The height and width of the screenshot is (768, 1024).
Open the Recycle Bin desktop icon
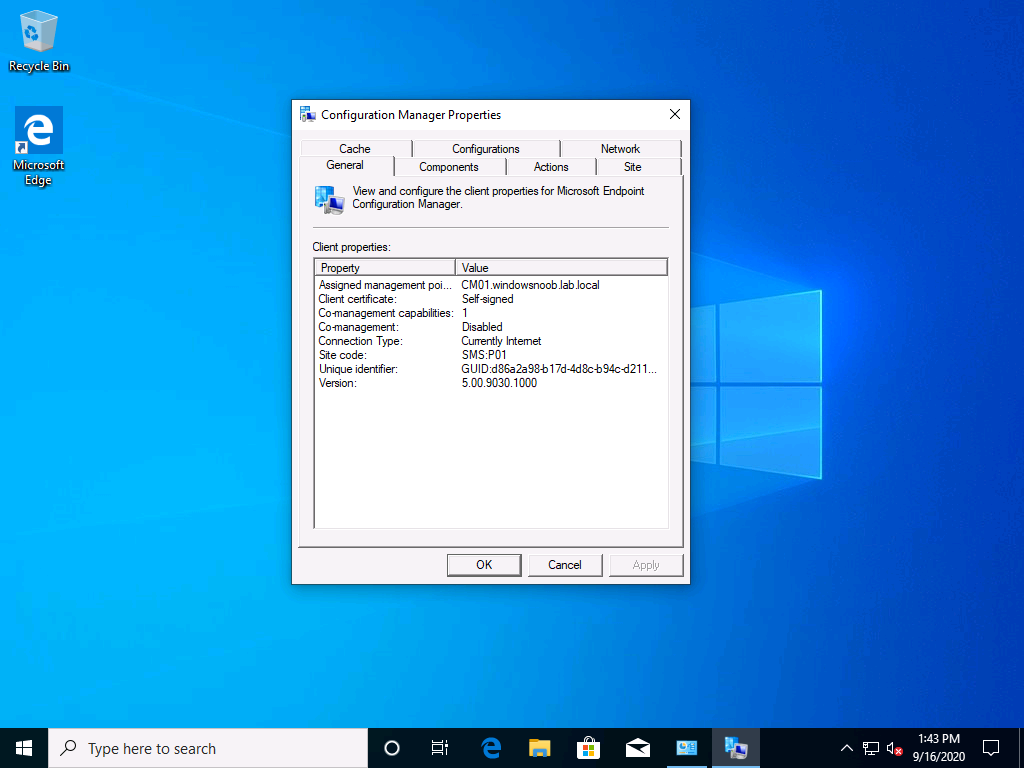click(x=39, y=40)
